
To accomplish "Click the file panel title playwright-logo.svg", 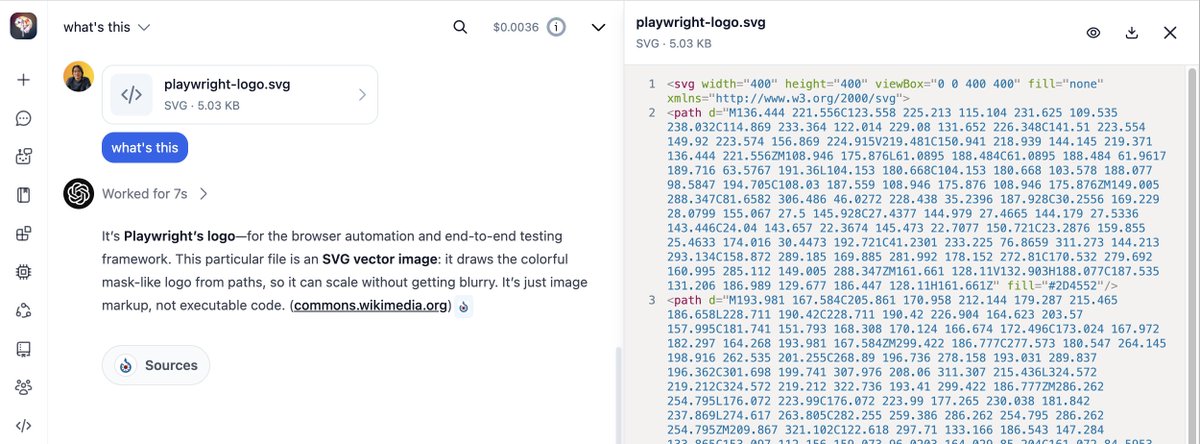I will click(701, 22).
